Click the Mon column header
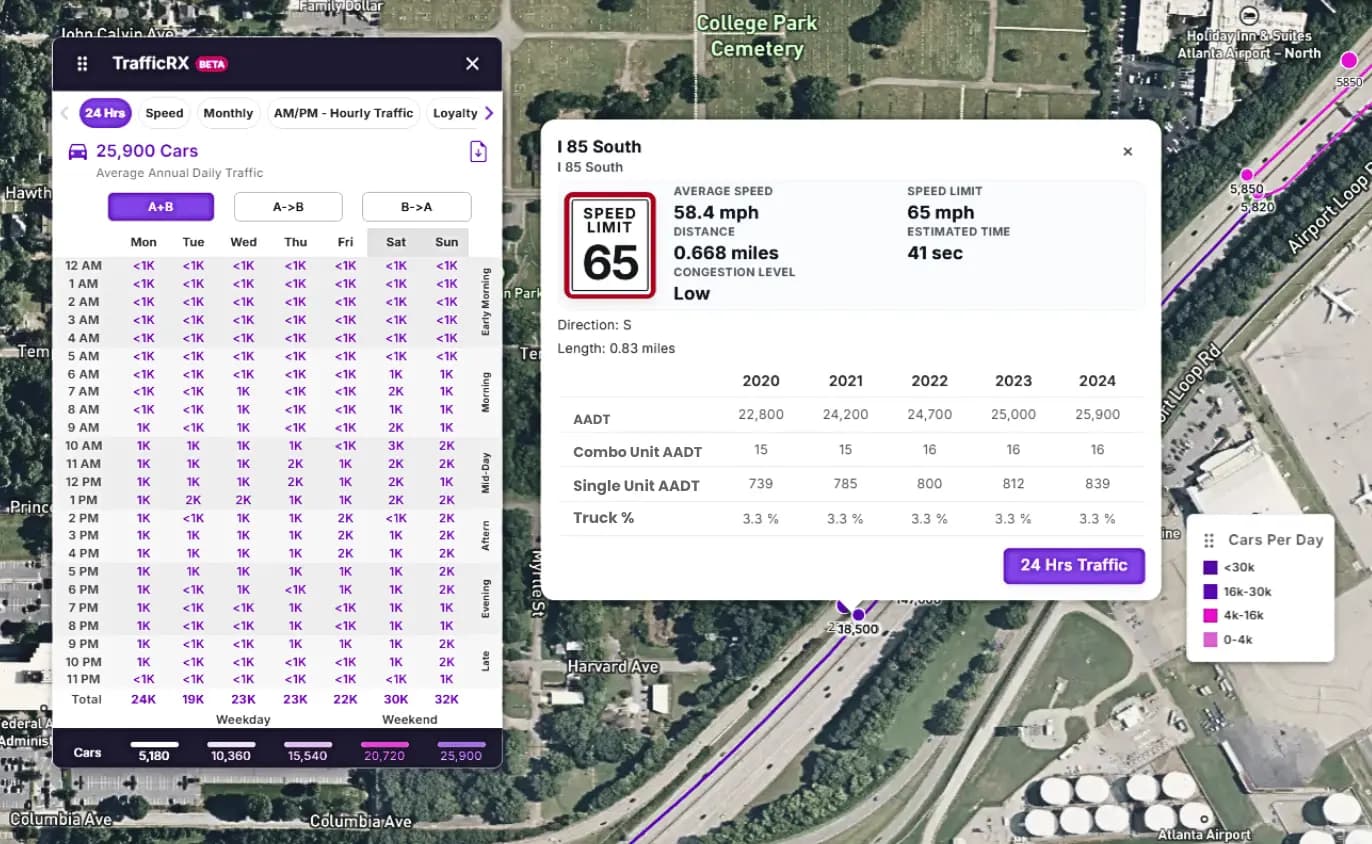The width and height of the screenshot is (1372, 844). click(143, 242)
